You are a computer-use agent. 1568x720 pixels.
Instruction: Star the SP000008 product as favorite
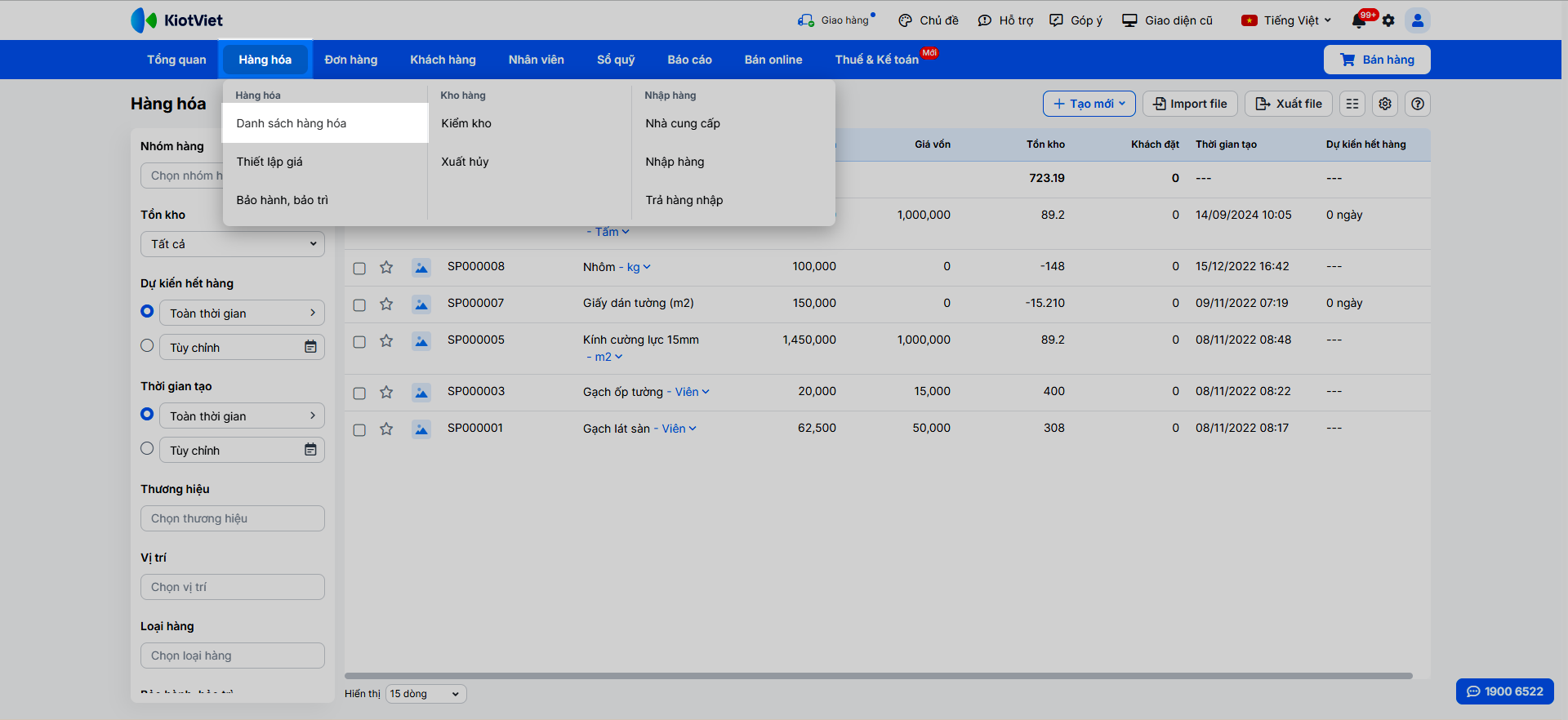point(386,268)
